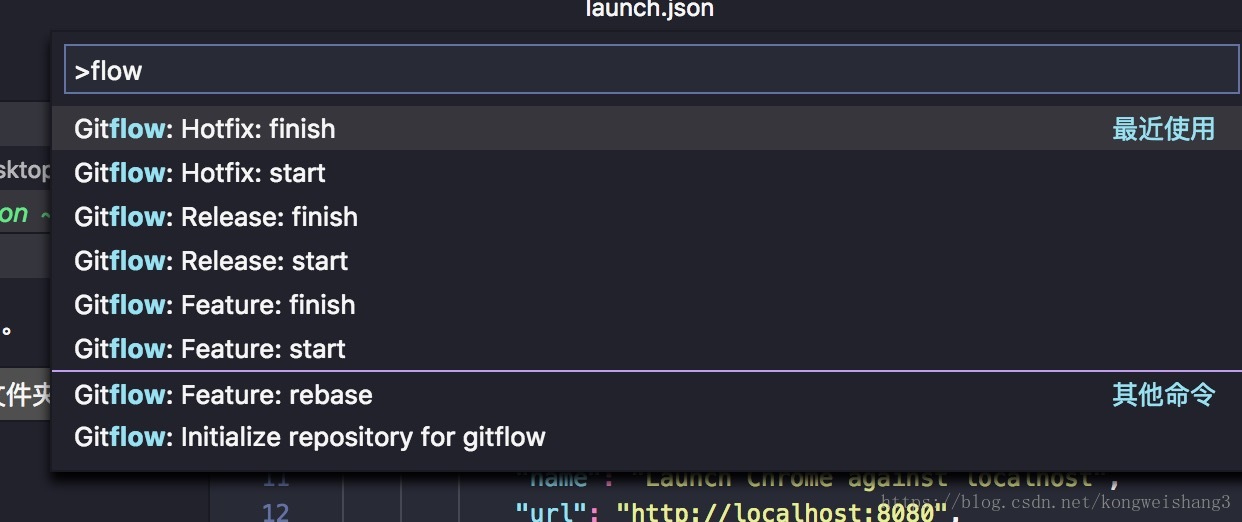Run Gitflow: Feature: finish command

645,305
